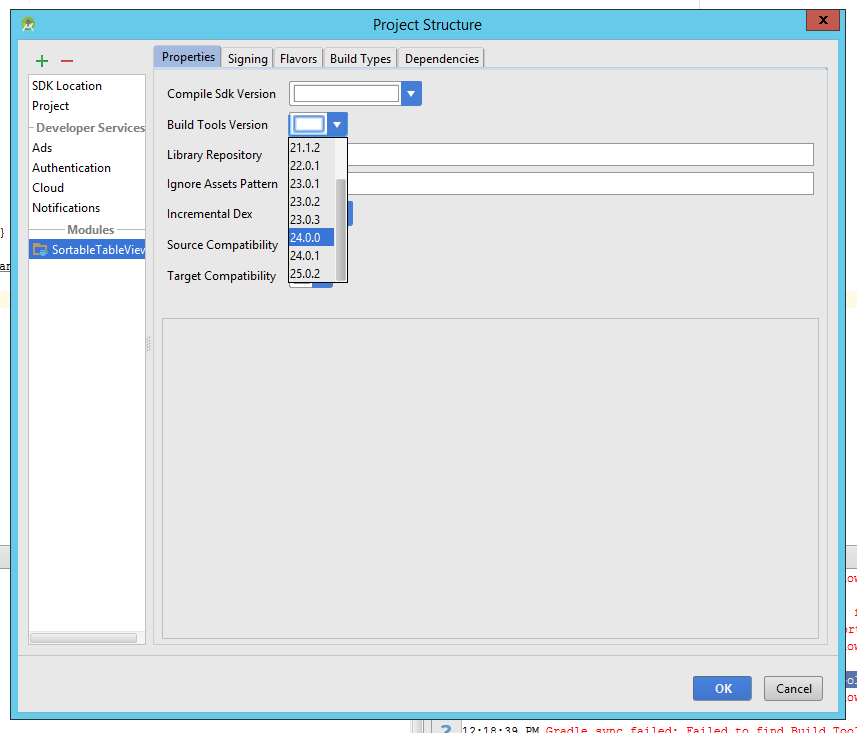This screenshot has width=857, height=733.
Task: Click the Build Tools Version text field
Action: pos(309,125)
